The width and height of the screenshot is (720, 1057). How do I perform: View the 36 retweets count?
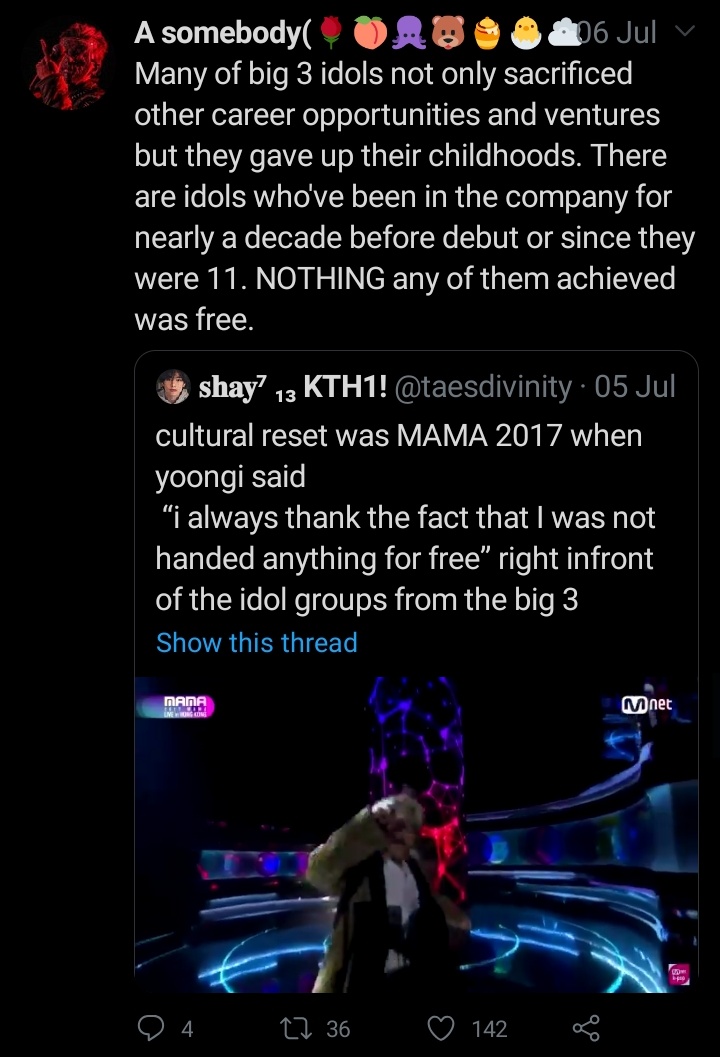(x=338, y=1029)
